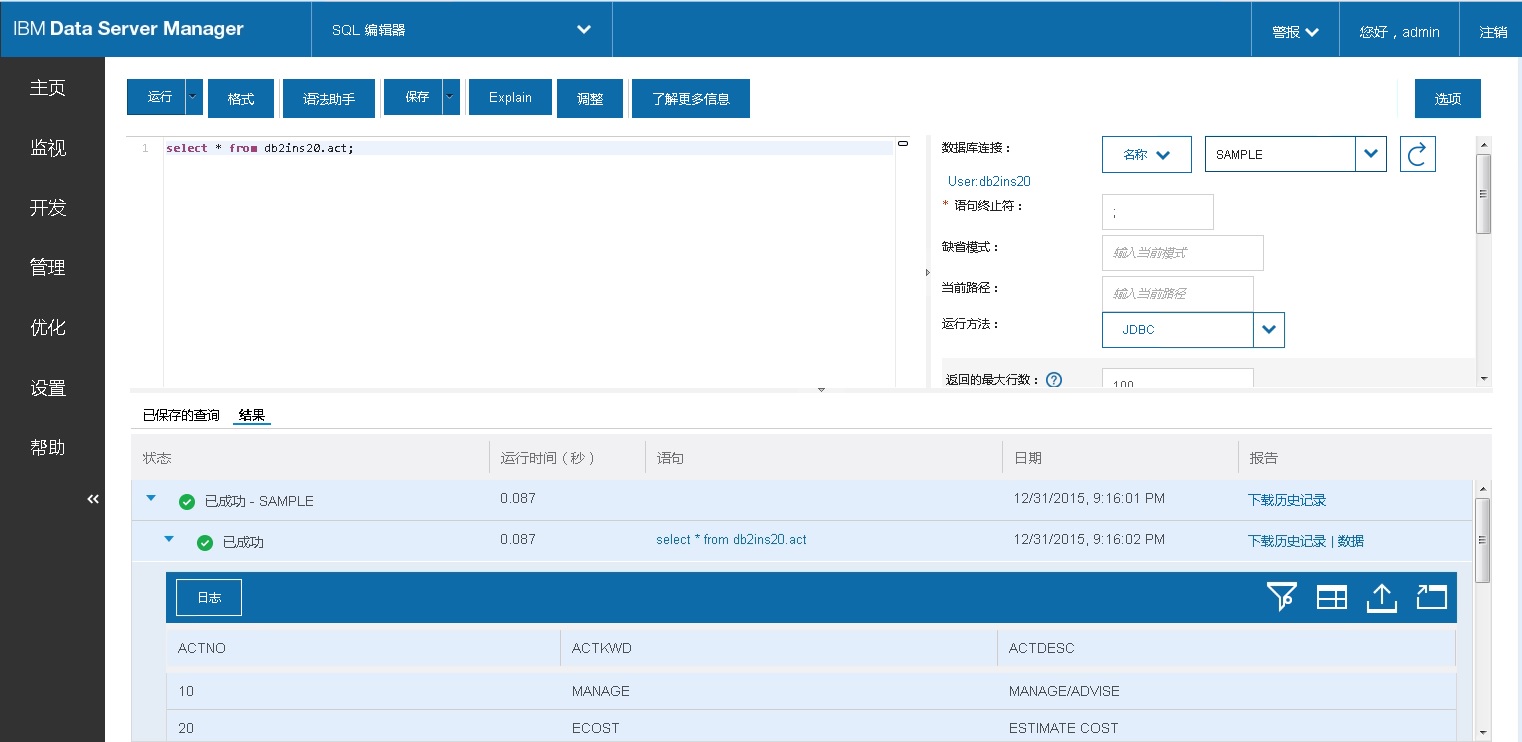Switch to the 已保存的查询 tab
Screen dimensions: 1522x742
[180, 414]
